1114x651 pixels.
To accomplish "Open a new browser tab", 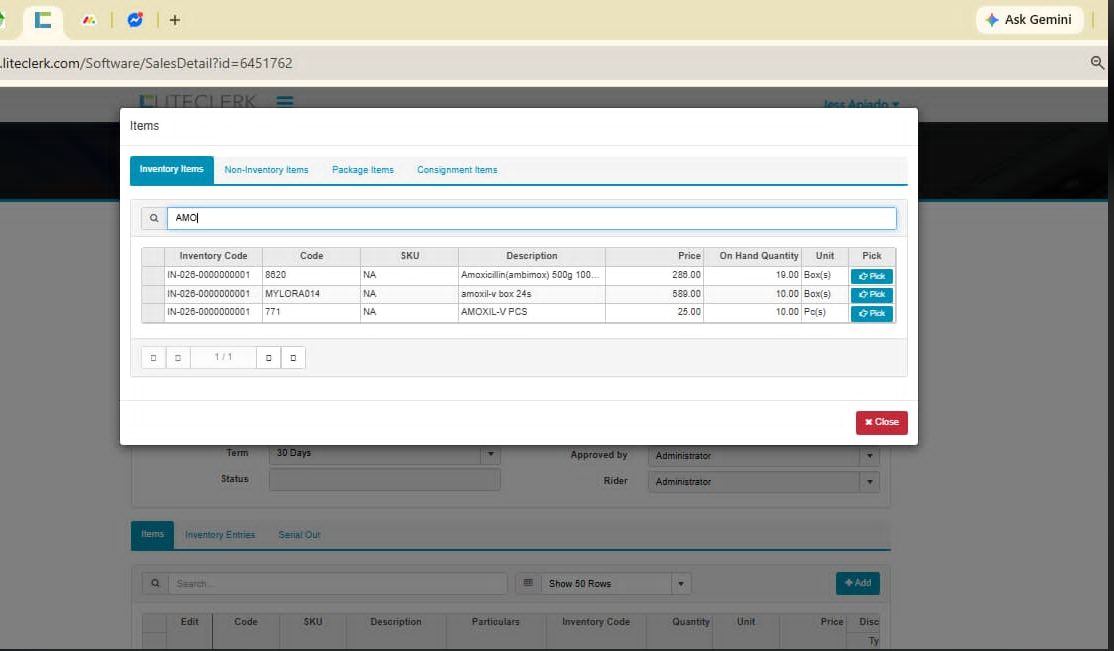I will click(175, 20).
